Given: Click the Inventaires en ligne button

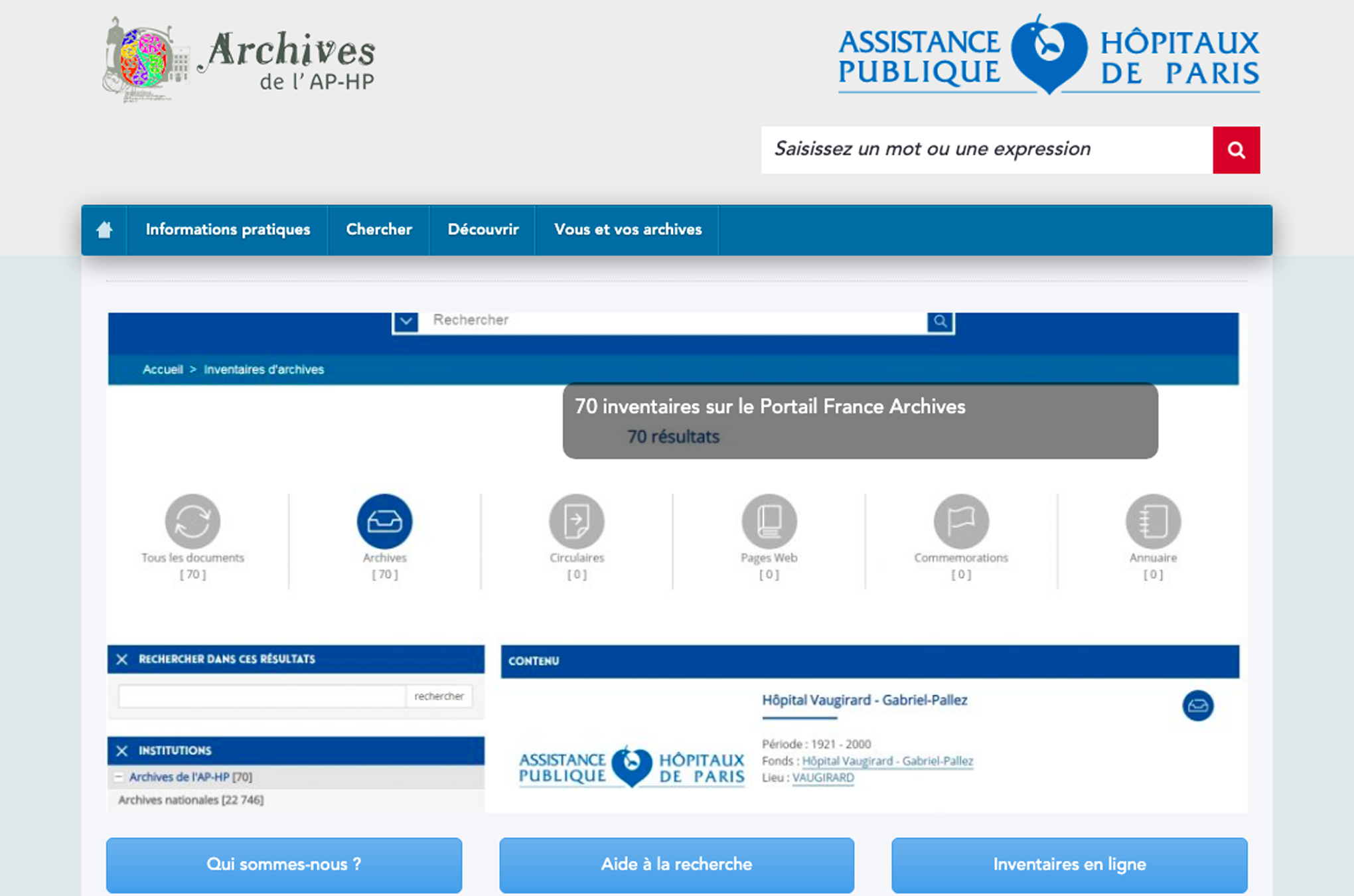Looking at the screenshot, I should point(1069,865).
